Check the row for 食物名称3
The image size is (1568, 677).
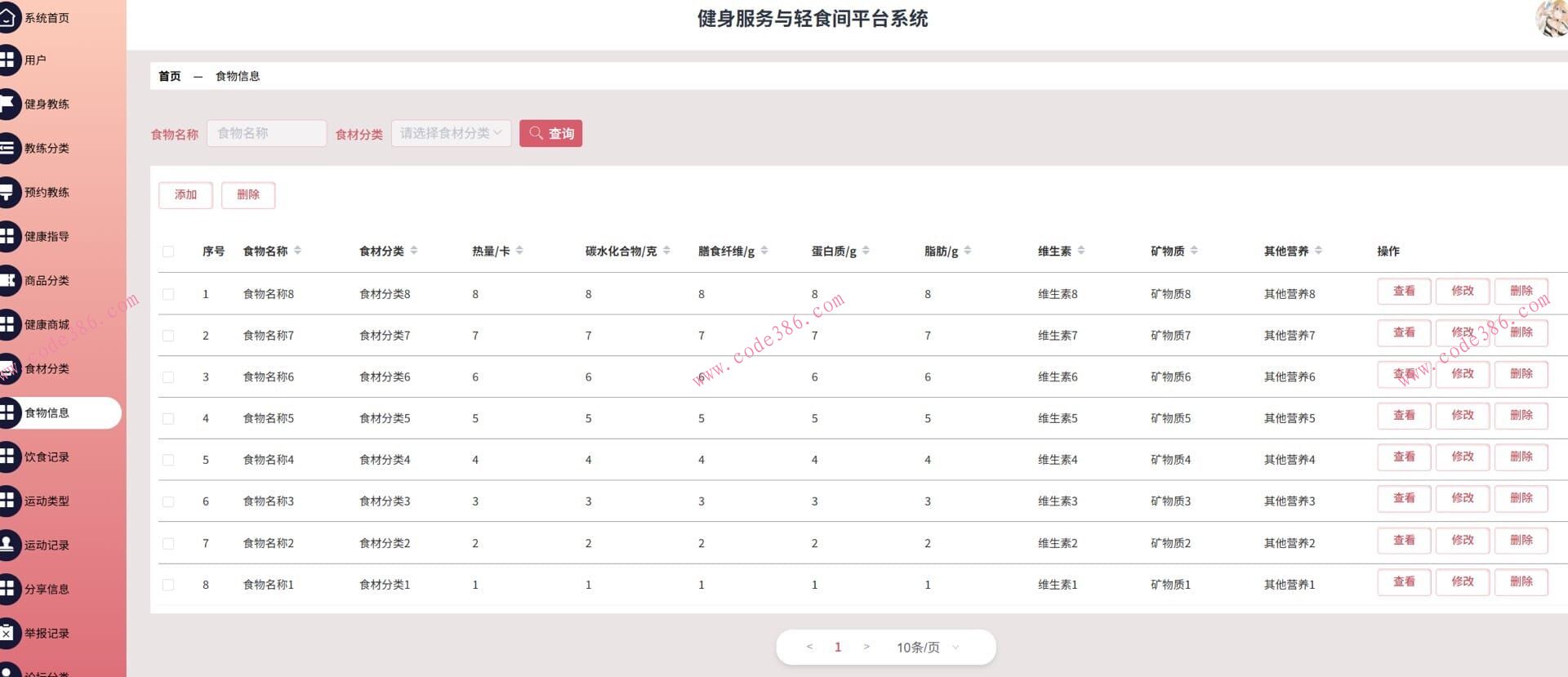coord(168,501)
